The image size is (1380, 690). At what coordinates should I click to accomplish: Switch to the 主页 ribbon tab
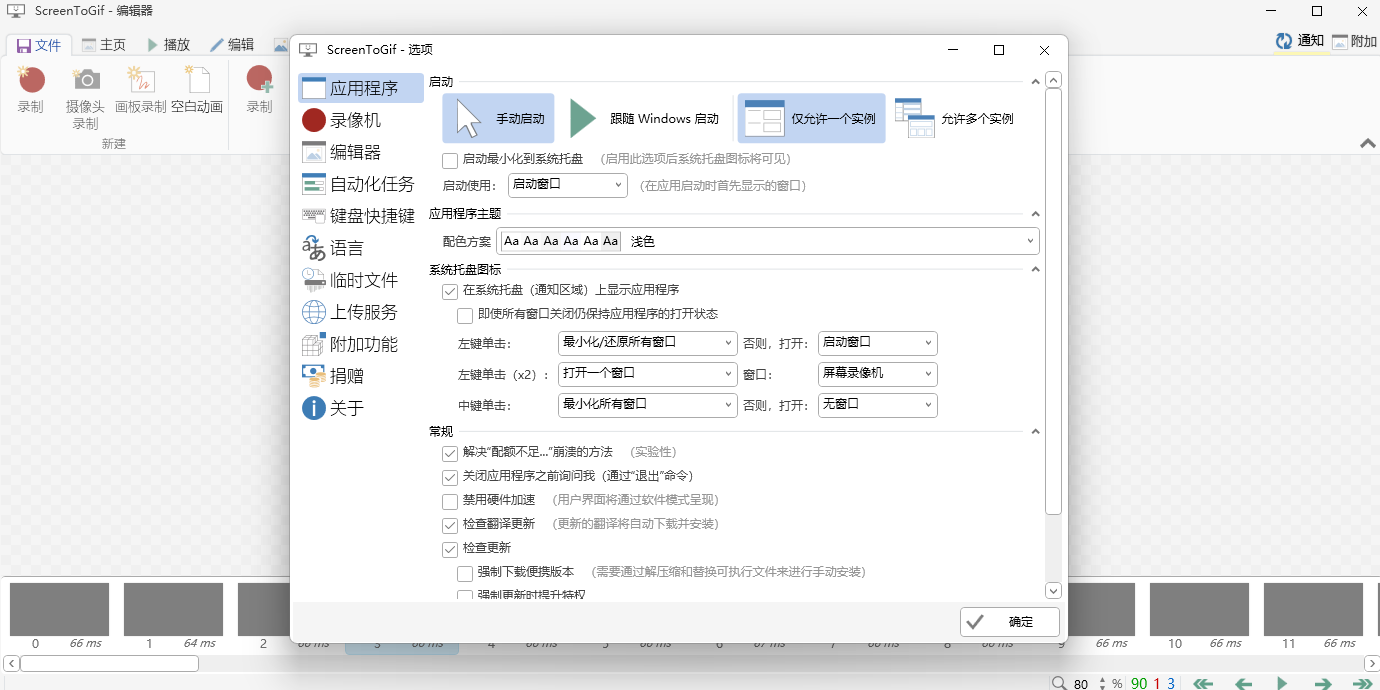click(x=104, y=45)
